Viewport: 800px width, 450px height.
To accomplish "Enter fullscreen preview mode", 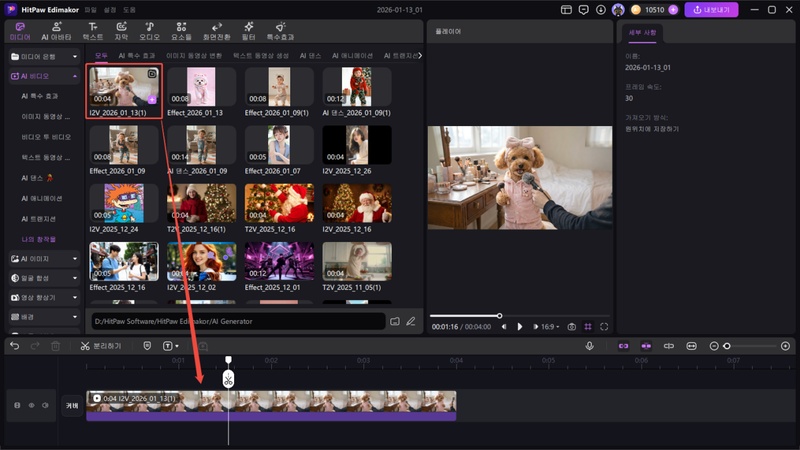I will (x=604, y=327).
